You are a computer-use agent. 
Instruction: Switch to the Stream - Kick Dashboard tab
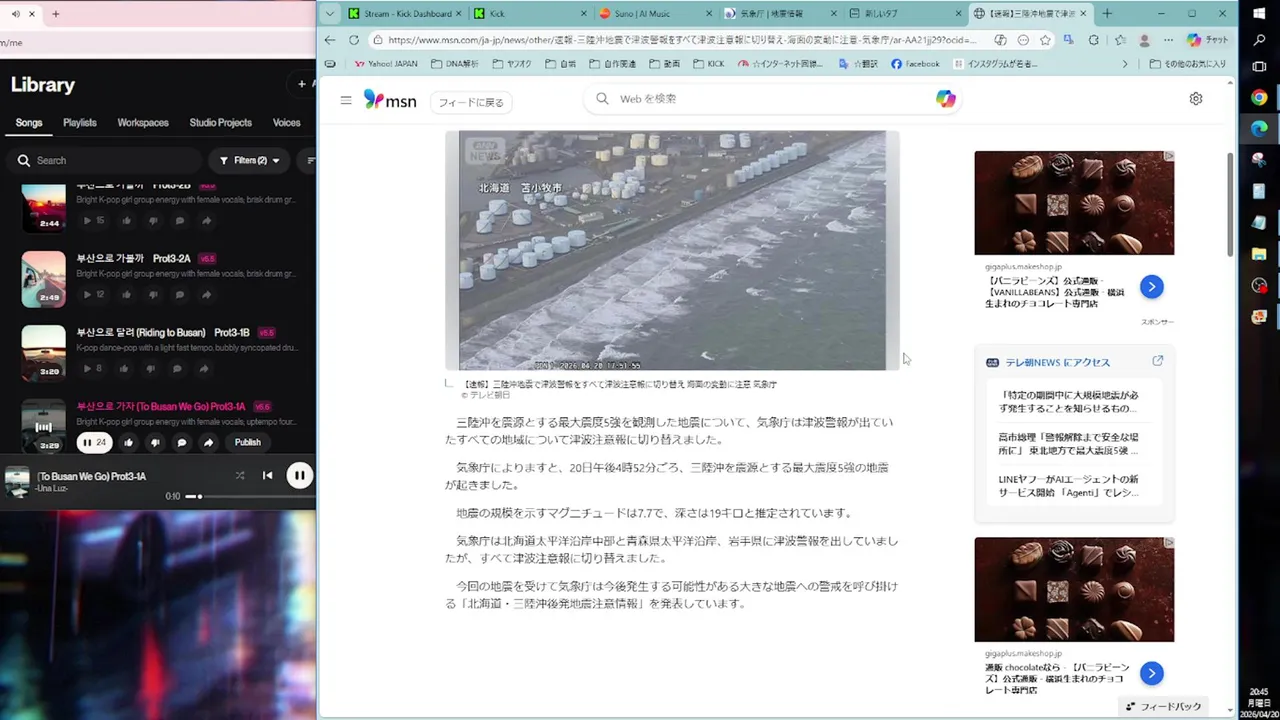point(405,14)
